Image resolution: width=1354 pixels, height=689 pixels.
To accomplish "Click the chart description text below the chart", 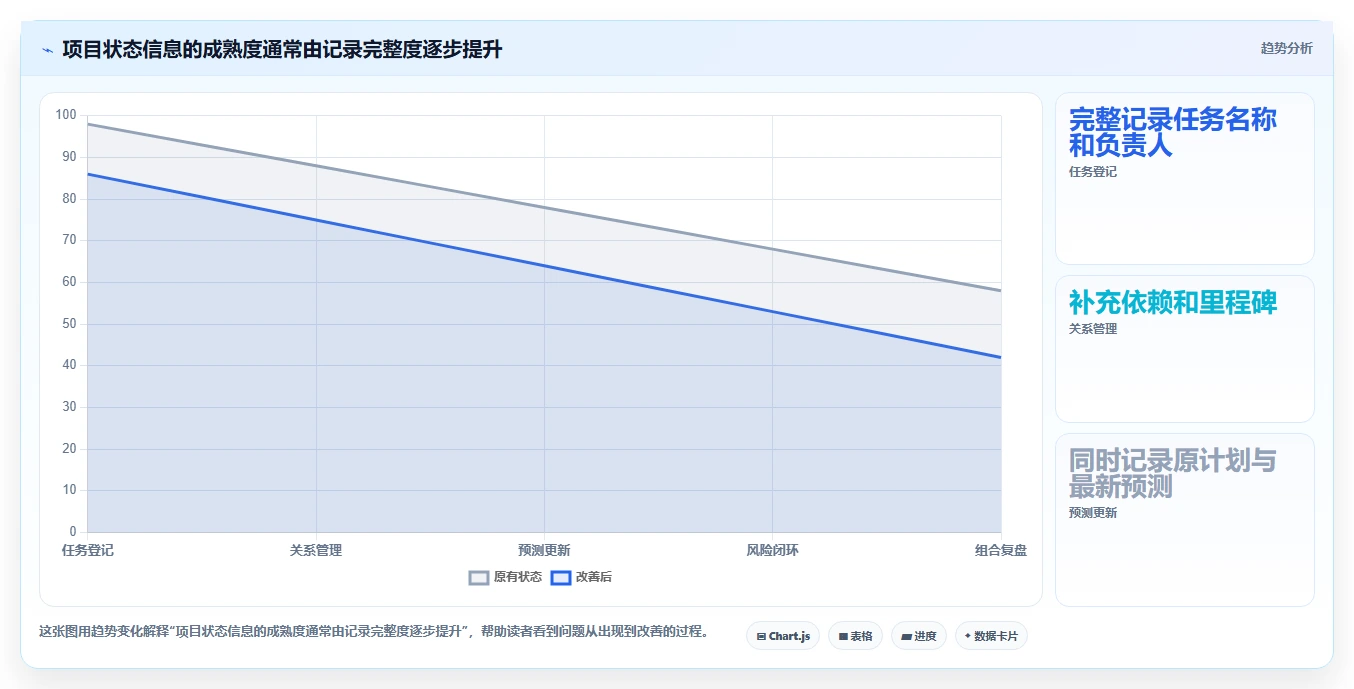I will [374, 632].
